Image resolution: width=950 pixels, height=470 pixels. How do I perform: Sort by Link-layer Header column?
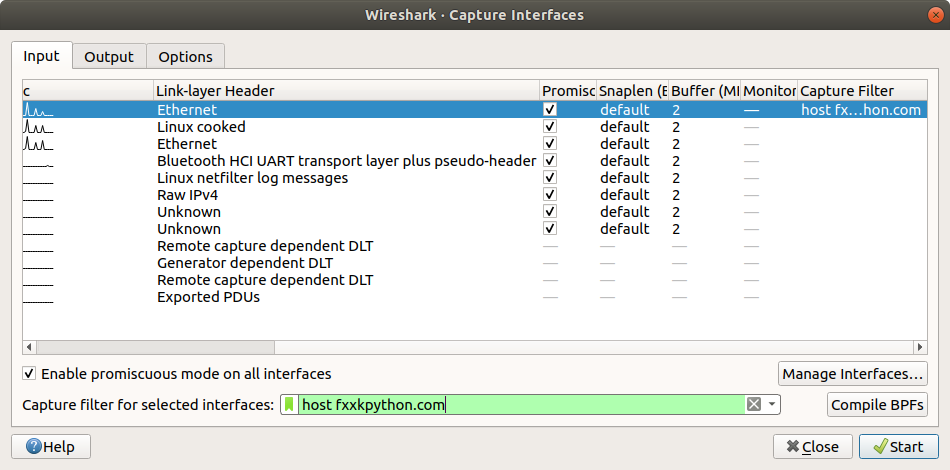tap(346, 91)
